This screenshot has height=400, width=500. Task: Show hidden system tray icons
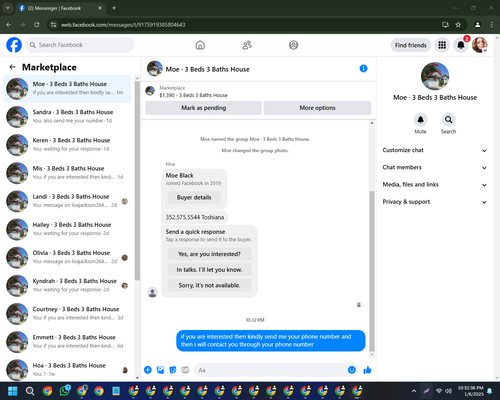click(x=414, y=391)
